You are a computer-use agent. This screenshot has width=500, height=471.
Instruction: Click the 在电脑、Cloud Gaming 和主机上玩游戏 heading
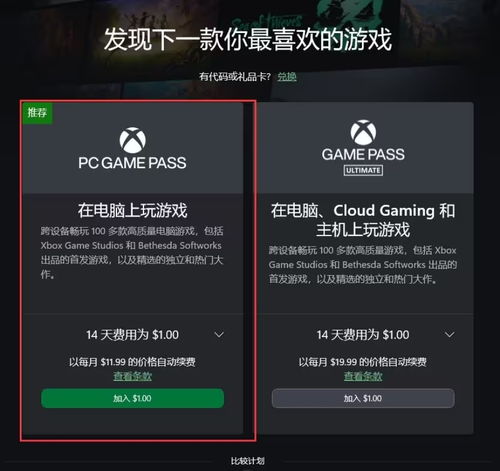pos(363,220)
